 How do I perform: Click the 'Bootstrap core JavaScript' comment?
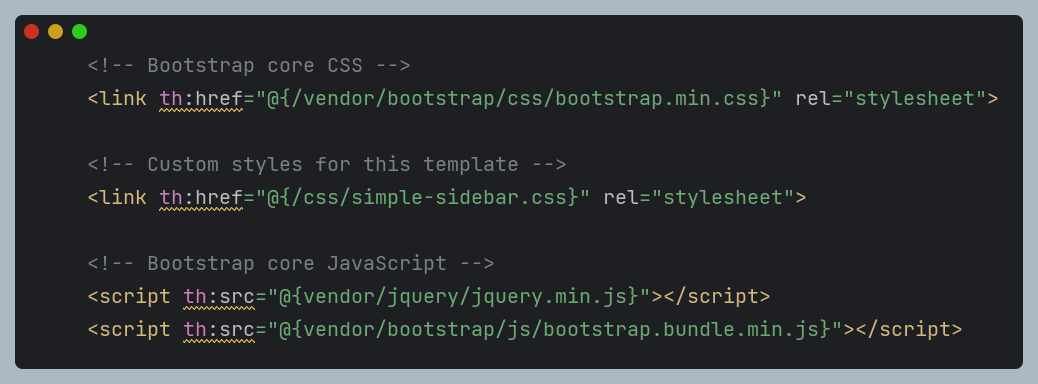(x=291, y=264)
